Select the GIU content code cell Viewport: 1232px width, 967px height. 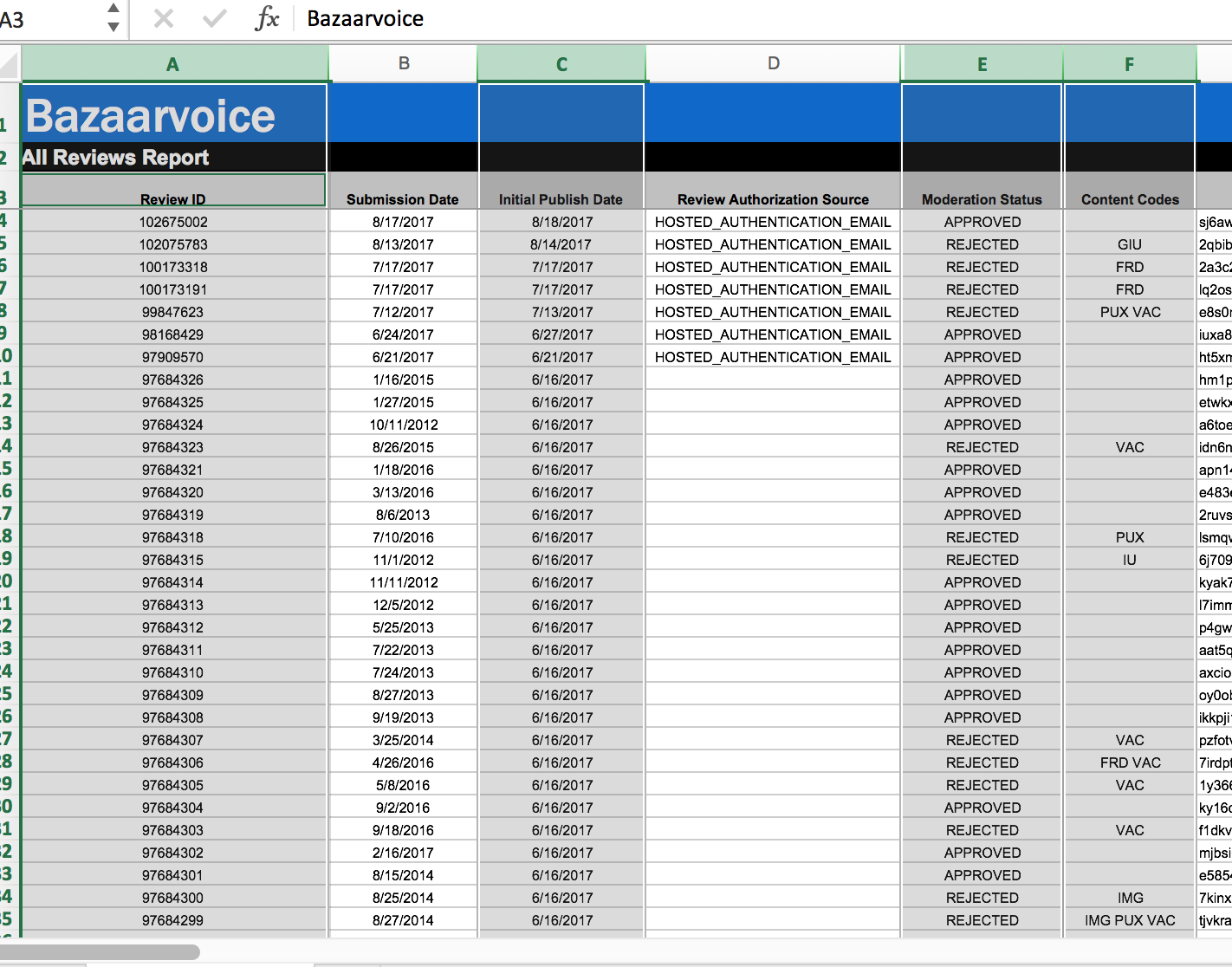1129,243
